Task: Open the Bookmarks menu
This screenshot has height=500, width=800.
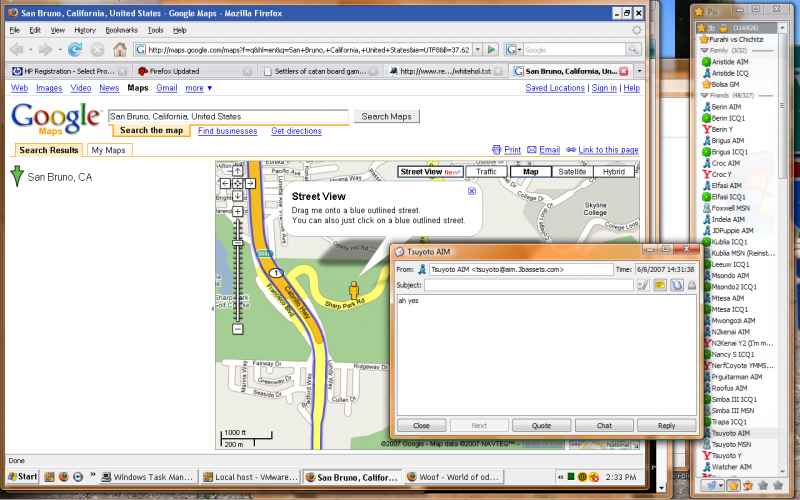Action: click(x=121, y=30)
